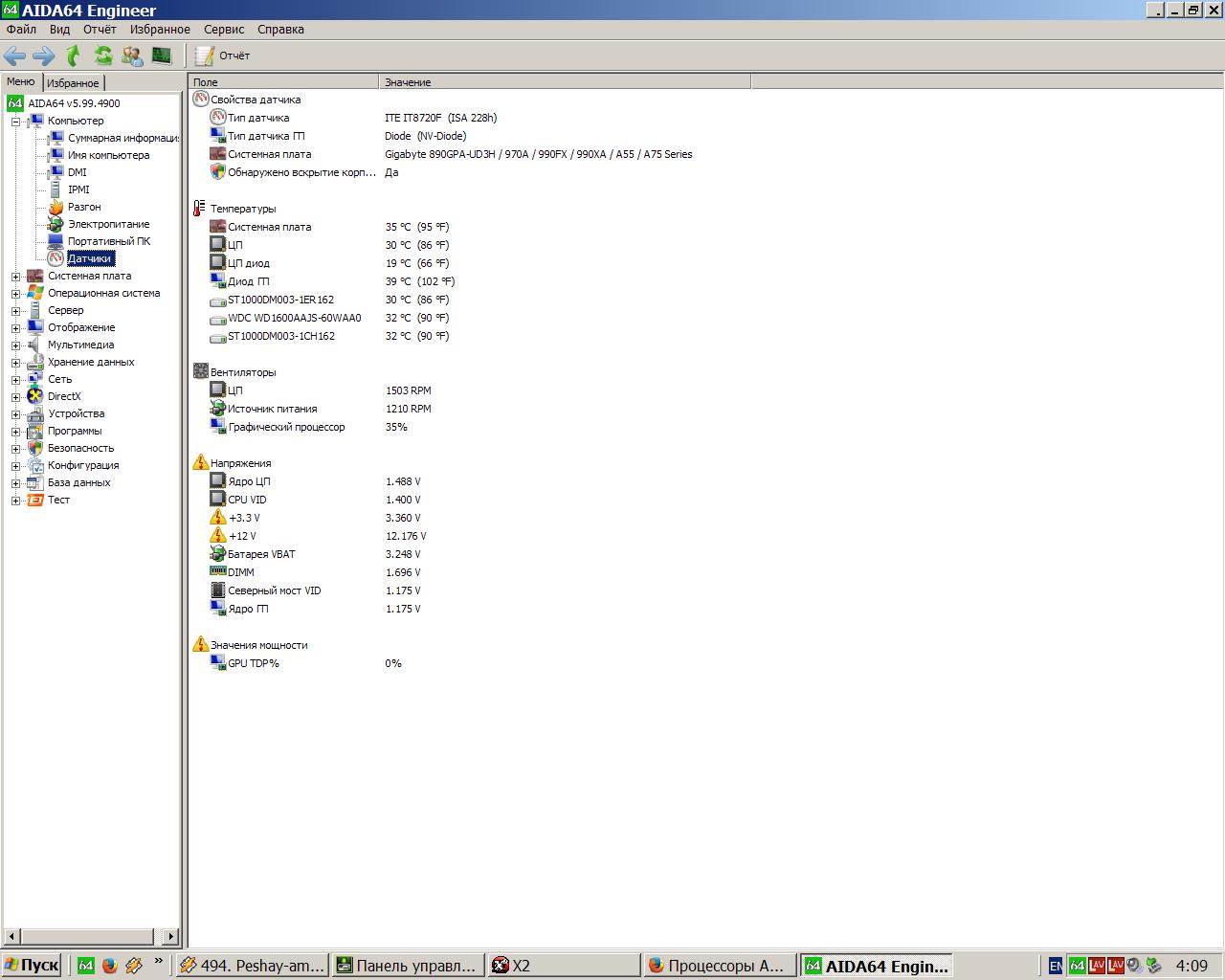Launch Firefox from the quick launch bar

tap(109, 966)
